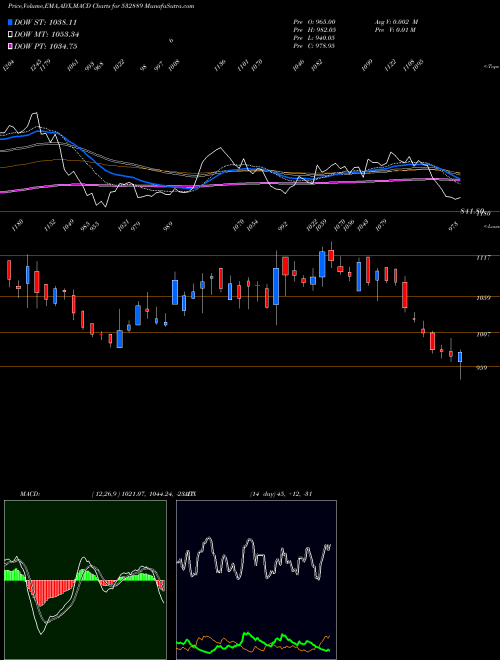The height and width of the screenshot is (660, 500).
Task: Click the 'MACD:' panel heading
Action: 30,494
